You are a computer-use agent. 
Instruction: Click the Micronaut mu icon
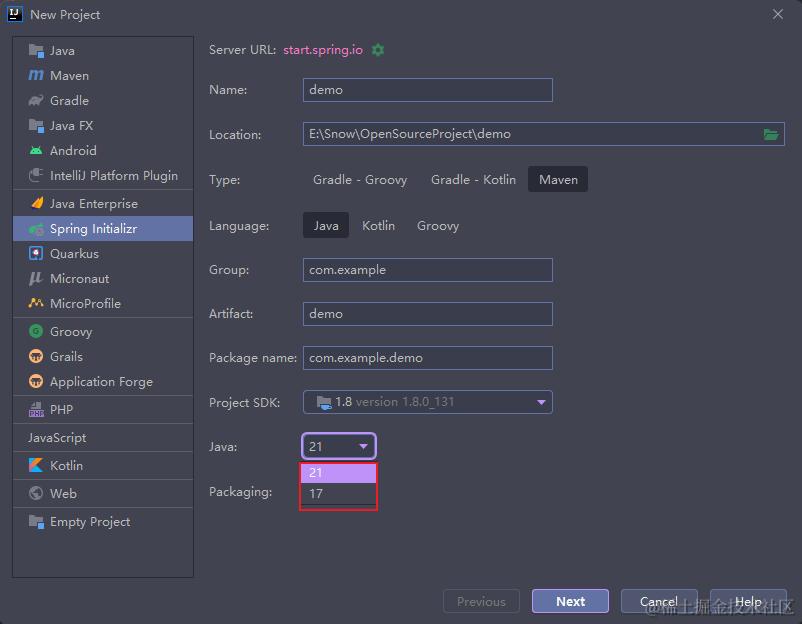(36, 278)
